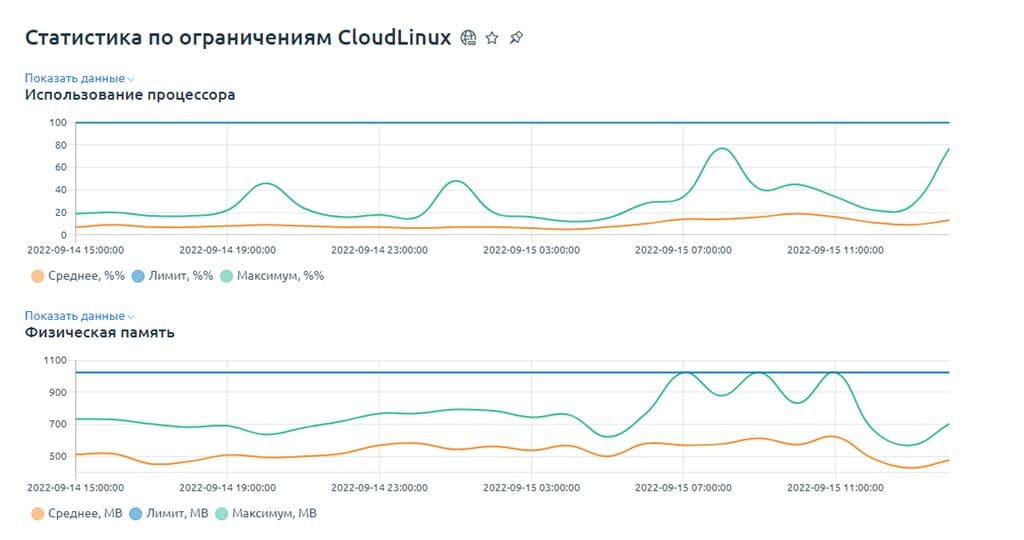The image size is (1024, 540).
Task: Click the orange Среднее, %% color circle
Action: coord(37,276)
